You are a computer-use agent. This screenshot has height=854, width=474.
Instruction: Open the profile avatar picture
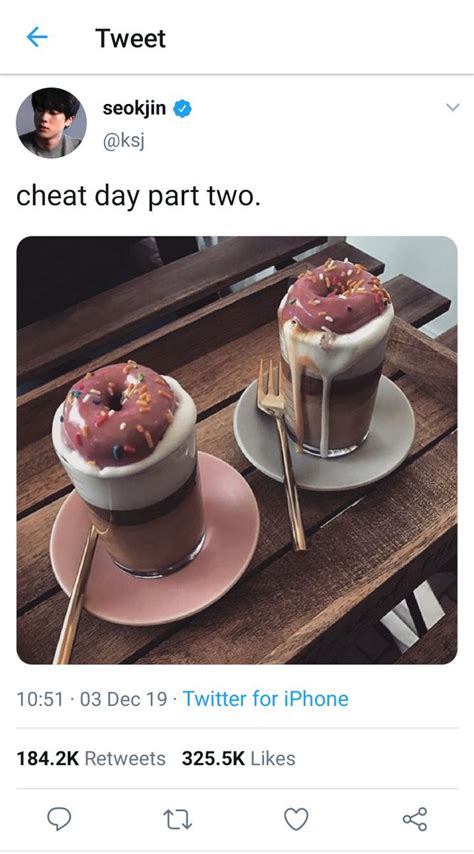pyautogui.click(x=51, y=123)
